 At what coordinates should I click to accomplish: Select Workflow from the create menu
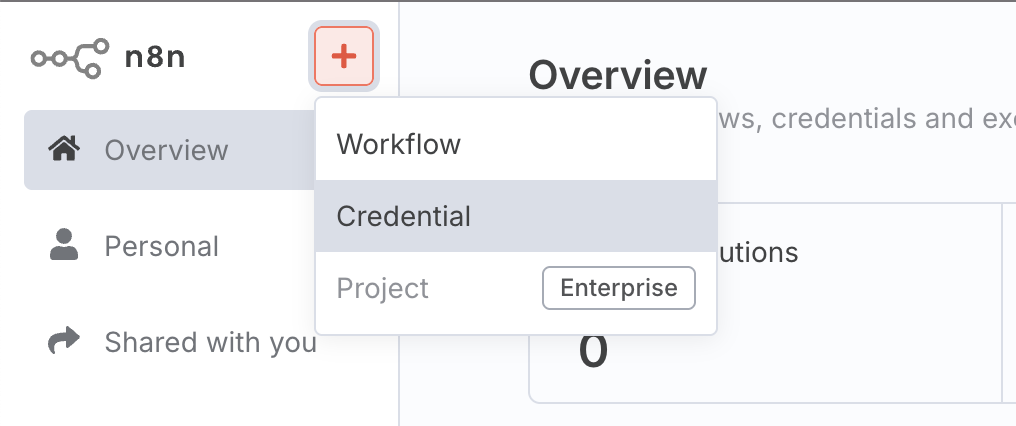tap(398, 144)
